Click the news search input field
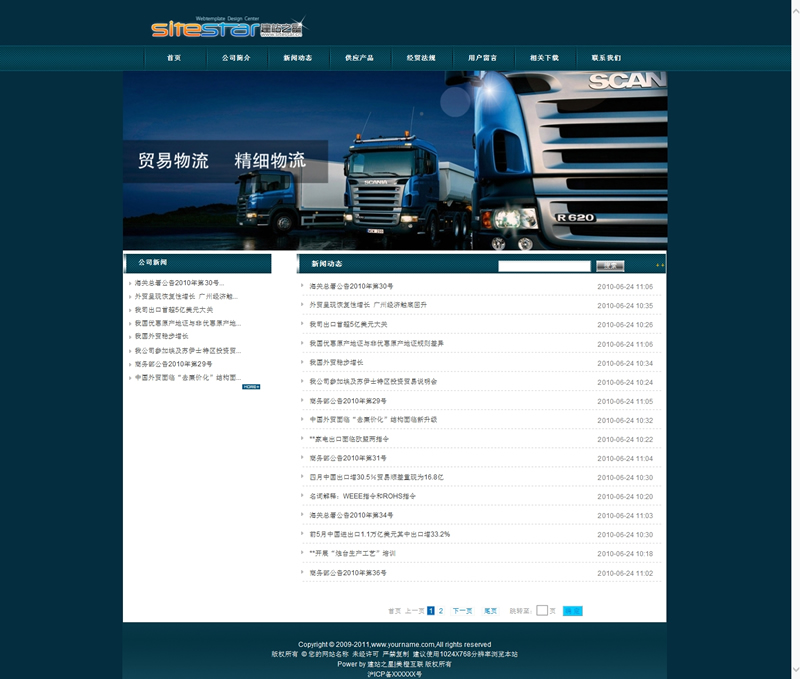 (544, 266)
